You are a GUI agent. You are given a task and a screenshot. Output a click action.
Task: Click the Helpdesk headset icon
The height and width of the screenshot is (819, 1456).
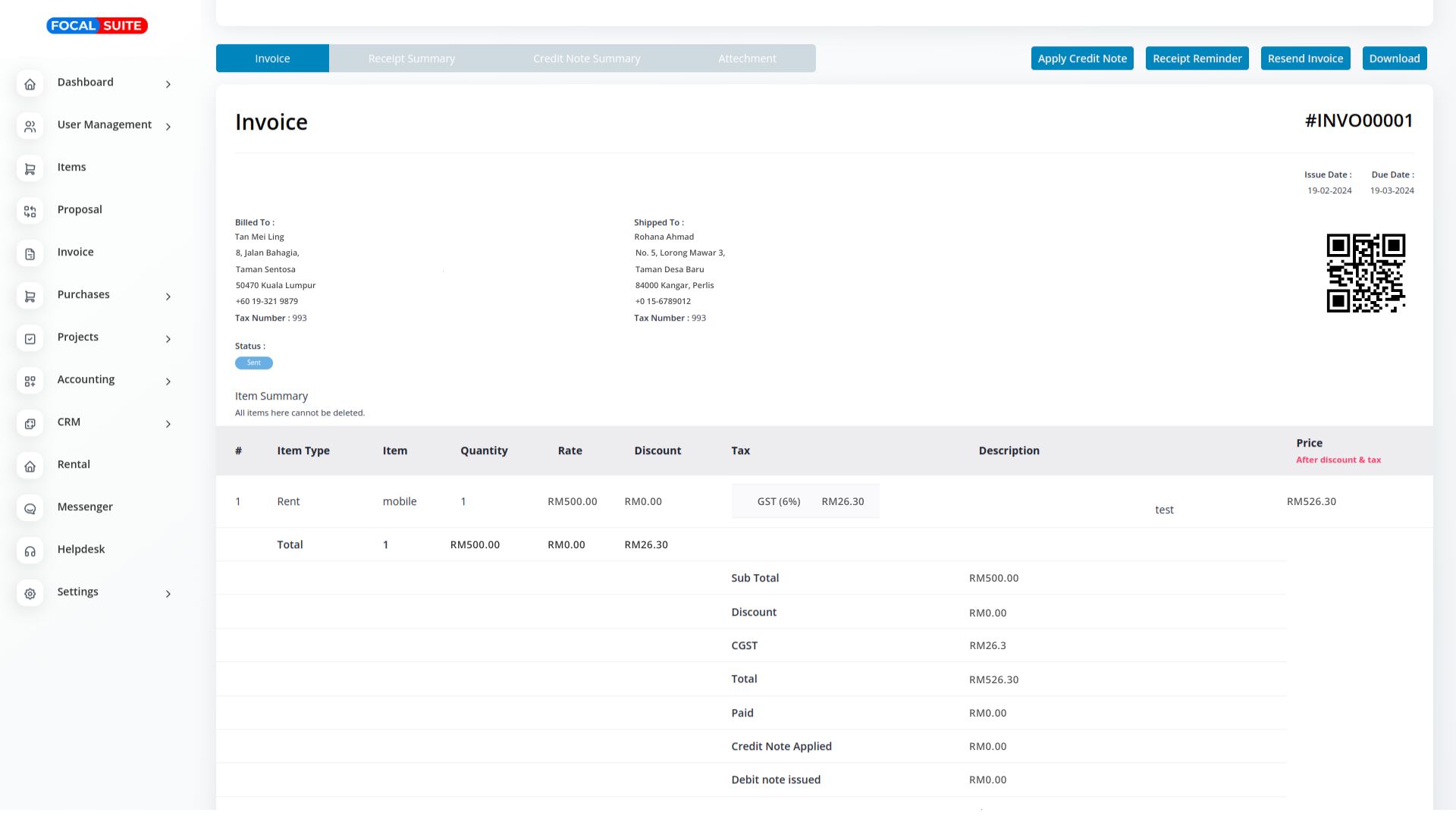(x=30, y=551)
